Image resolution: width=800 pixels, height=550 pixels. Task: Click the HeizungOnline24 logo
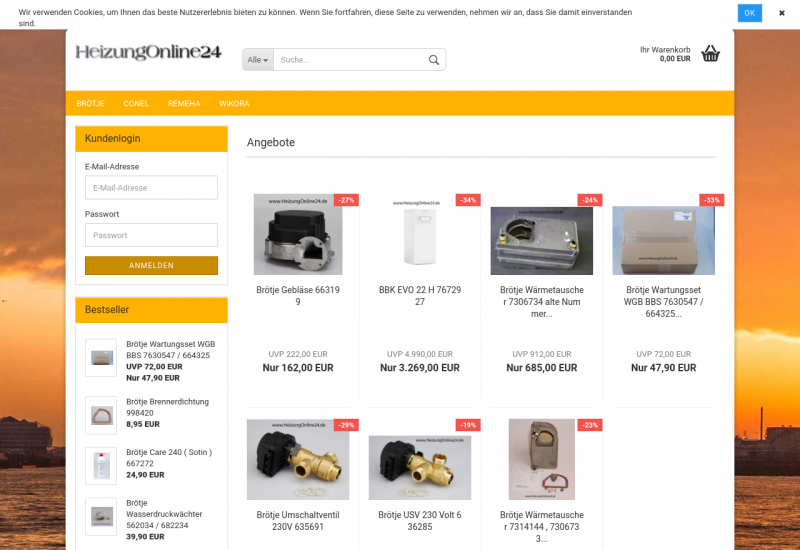pos(148,52)
